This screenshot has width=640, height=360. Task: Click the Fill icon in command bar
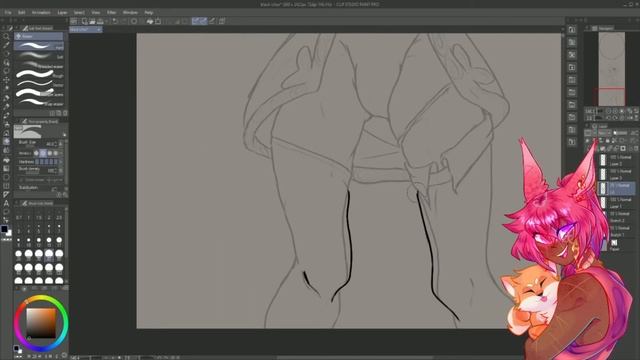pyautogui.click(x=150, y=21)
